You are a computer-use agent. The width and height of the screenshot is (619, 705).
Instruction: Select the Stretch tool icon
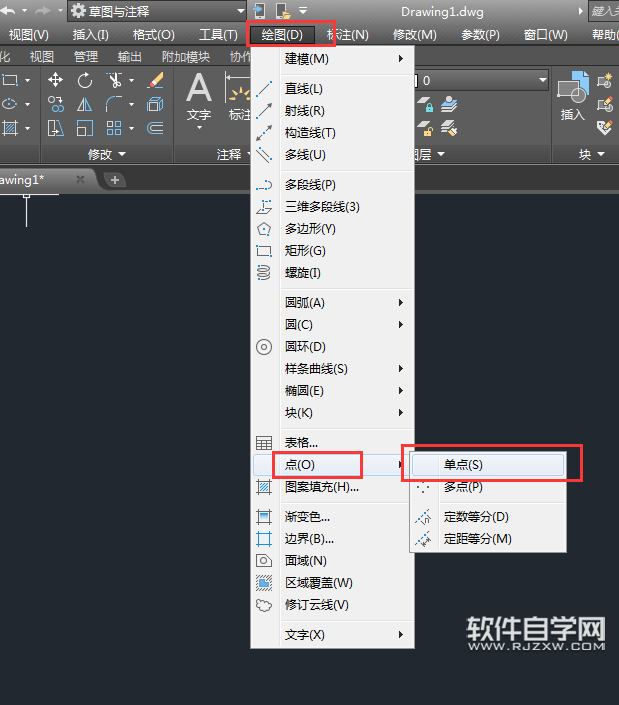[55, 129]
